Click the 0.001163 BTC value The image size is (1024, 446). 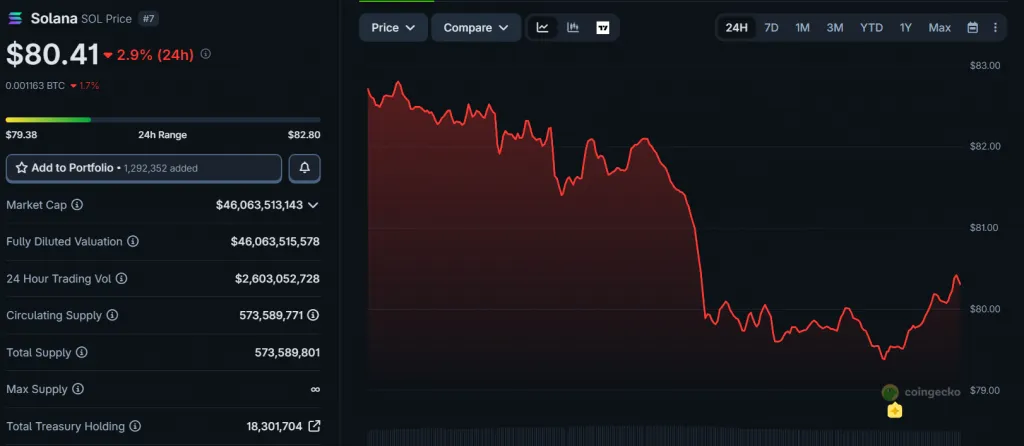coord(35,86)
